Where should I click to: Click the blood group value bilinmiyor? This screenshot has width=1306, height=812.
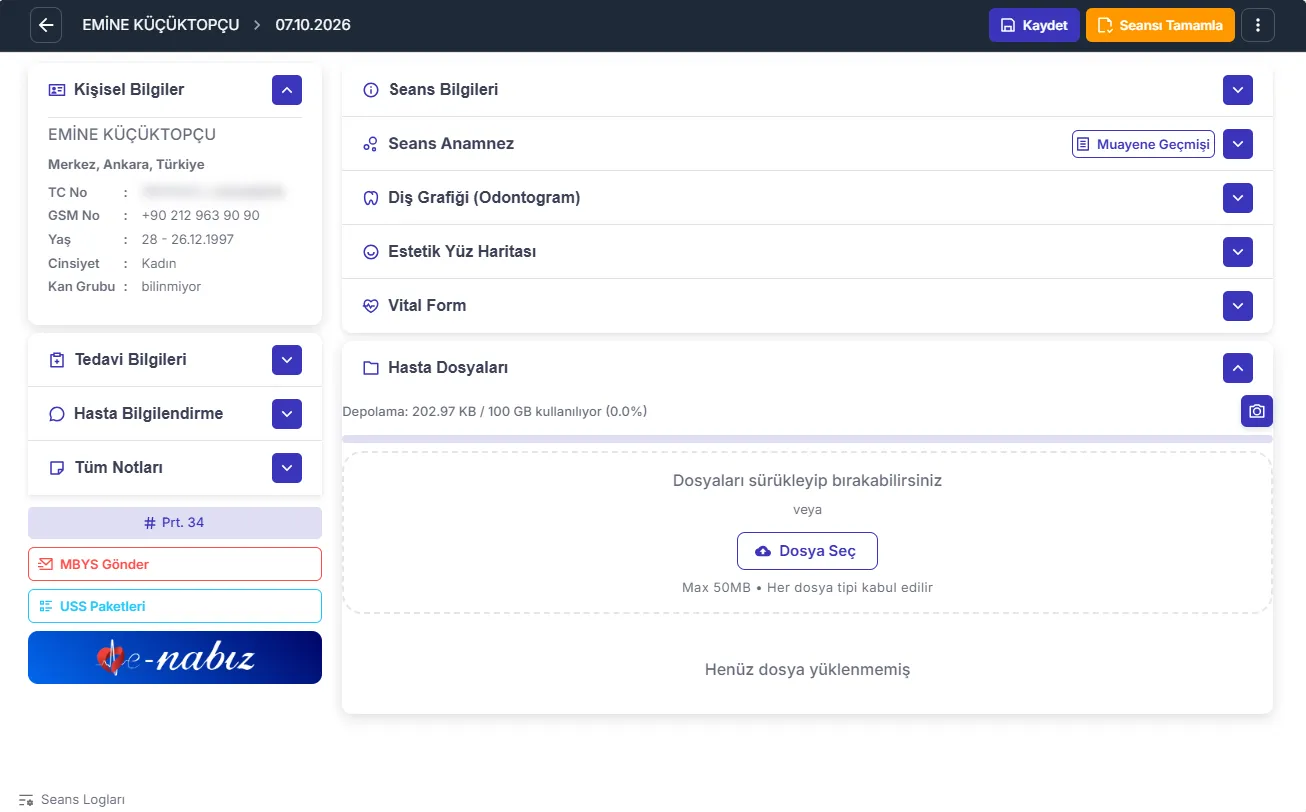point(172,287)
